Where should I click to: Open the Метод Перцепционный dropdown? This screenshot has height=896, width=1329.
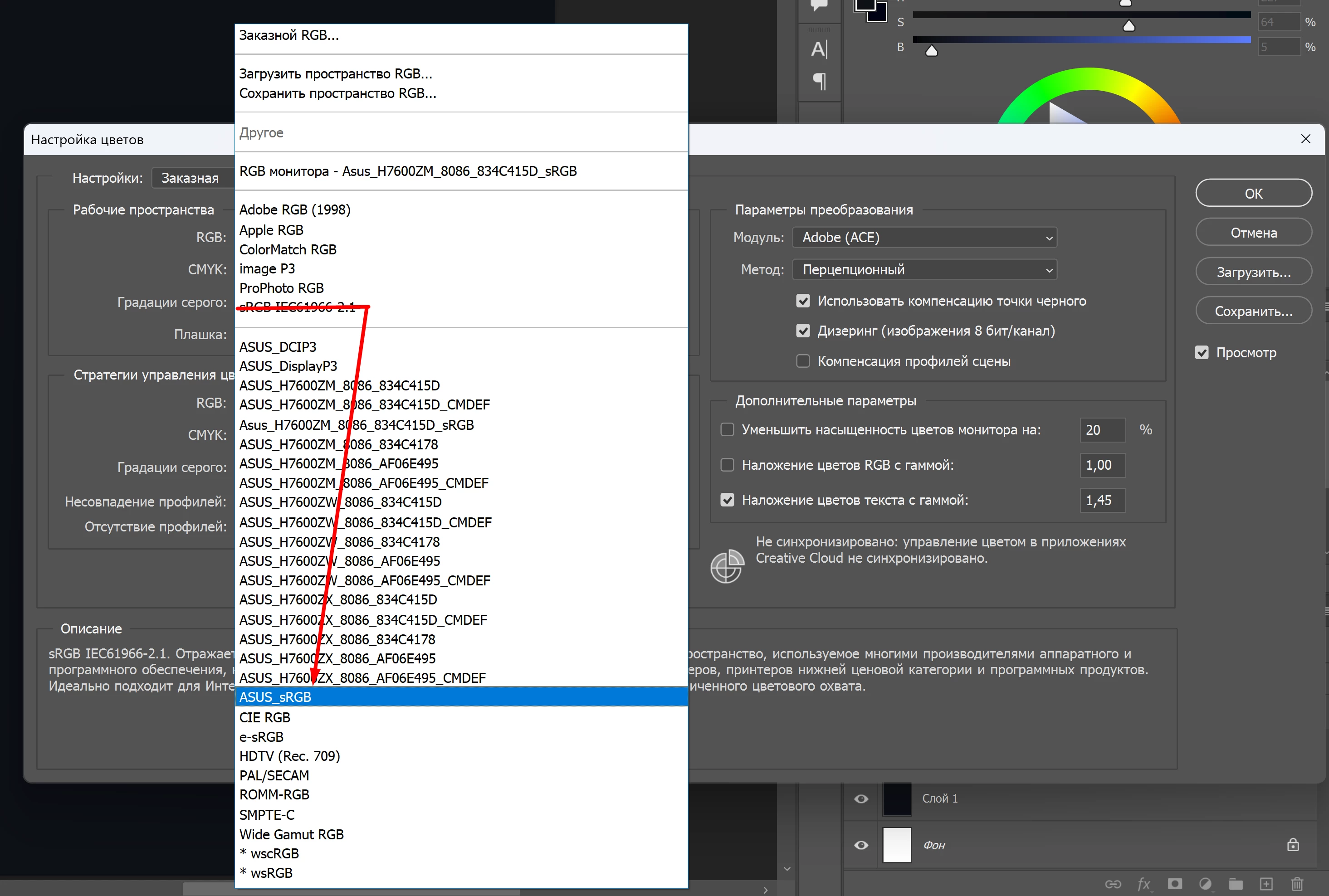point(924,270)
